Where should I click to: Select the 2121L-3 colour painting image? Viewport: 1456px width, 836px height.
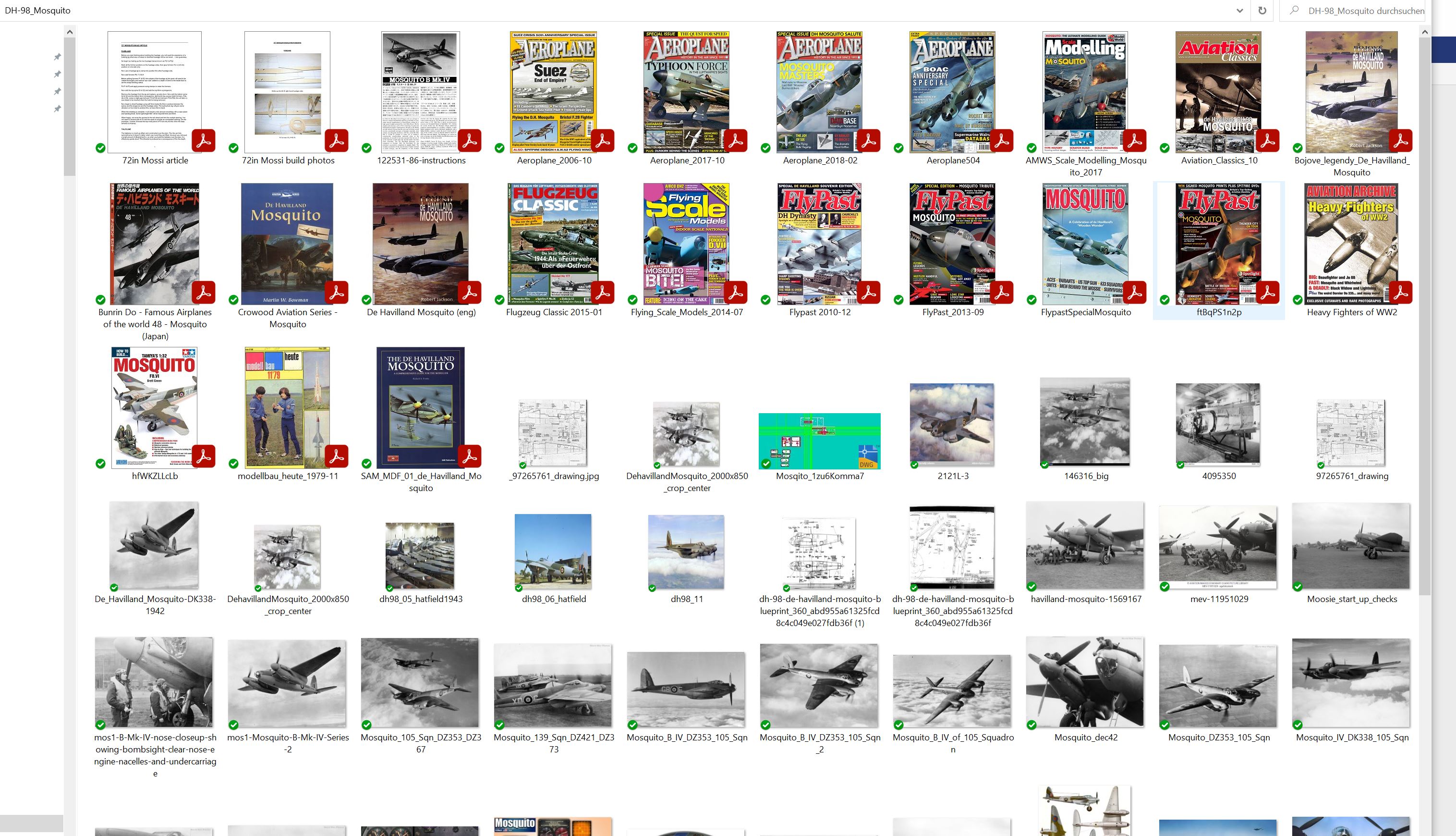952,425
